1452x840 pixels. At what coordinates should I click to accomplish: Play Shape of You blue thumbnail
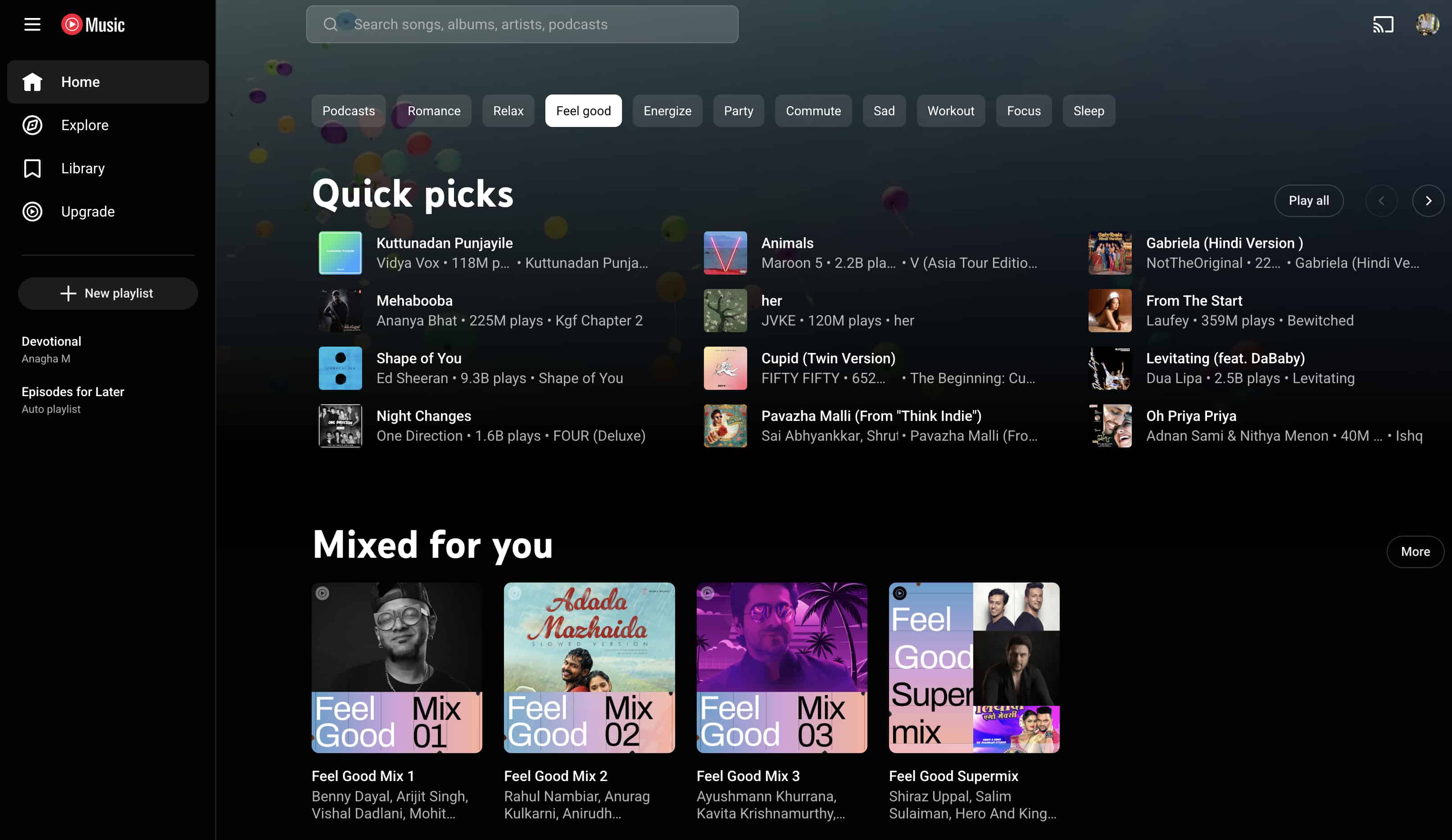pos(340,368)
